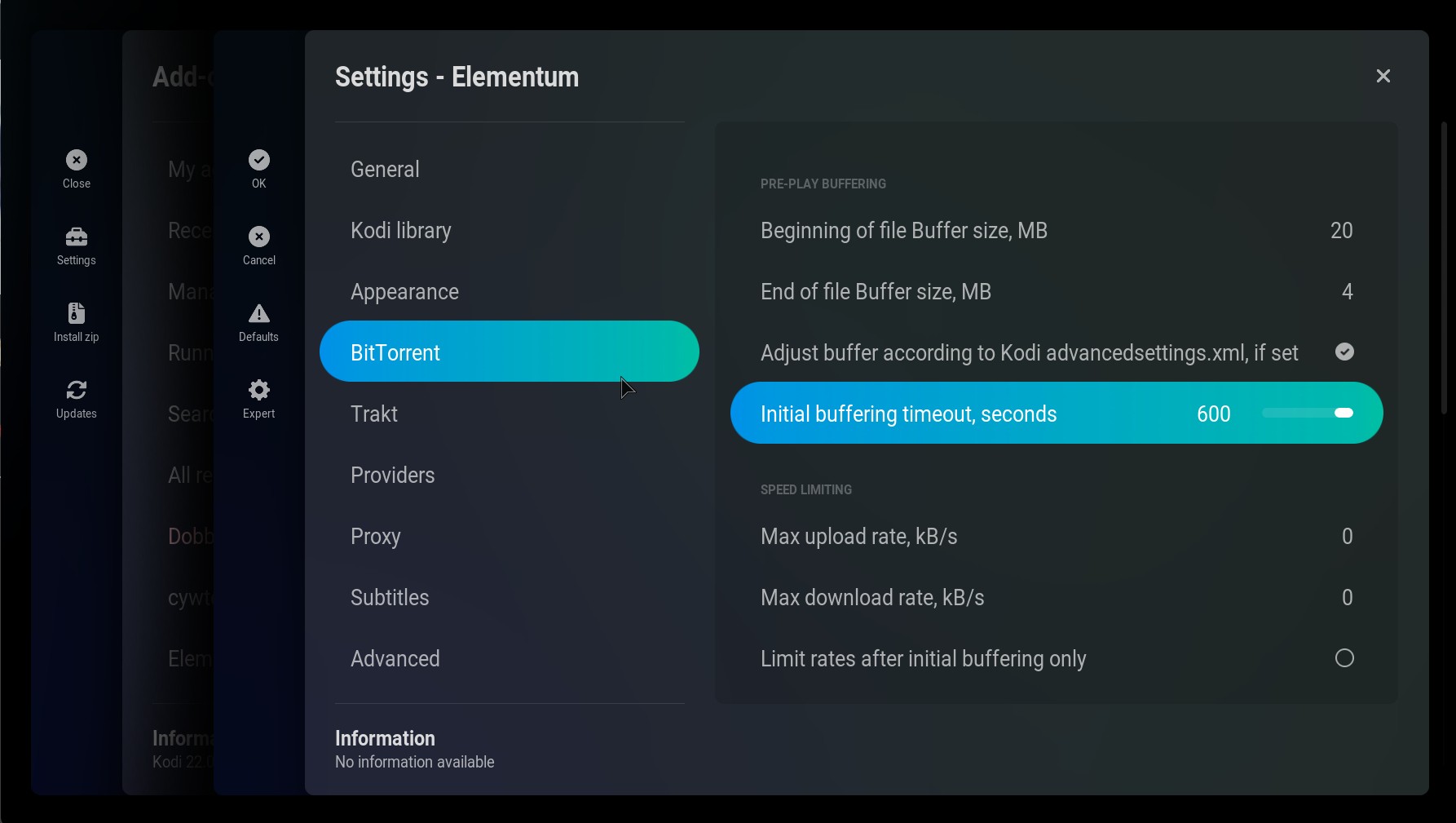Screen dimensions: 1456x823
Task: Select the Trakt settings category
Action: 374,414
